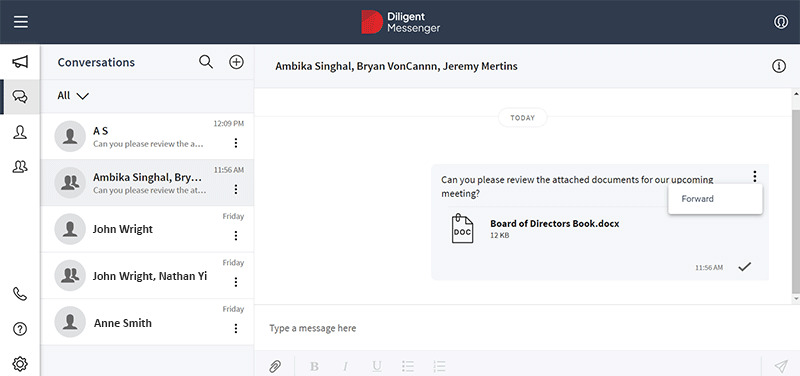Screen dimensions: 800x376
Task: Open the announcements megaphone section
Action: [20, 62]
